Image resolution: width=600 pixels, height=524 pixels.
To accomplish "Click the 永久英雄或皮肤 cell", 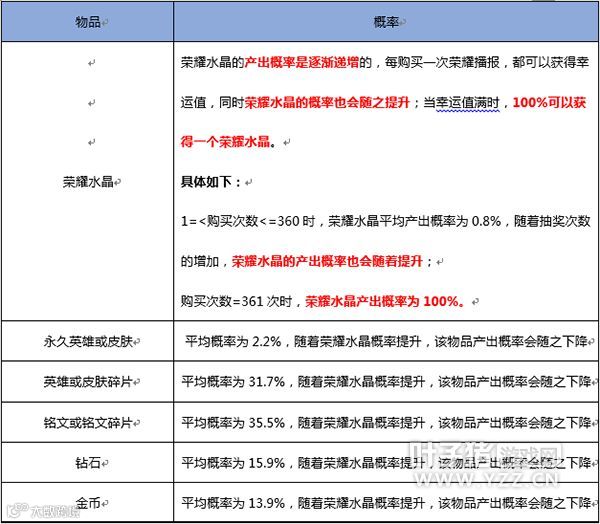I will [x=88, y=341].
